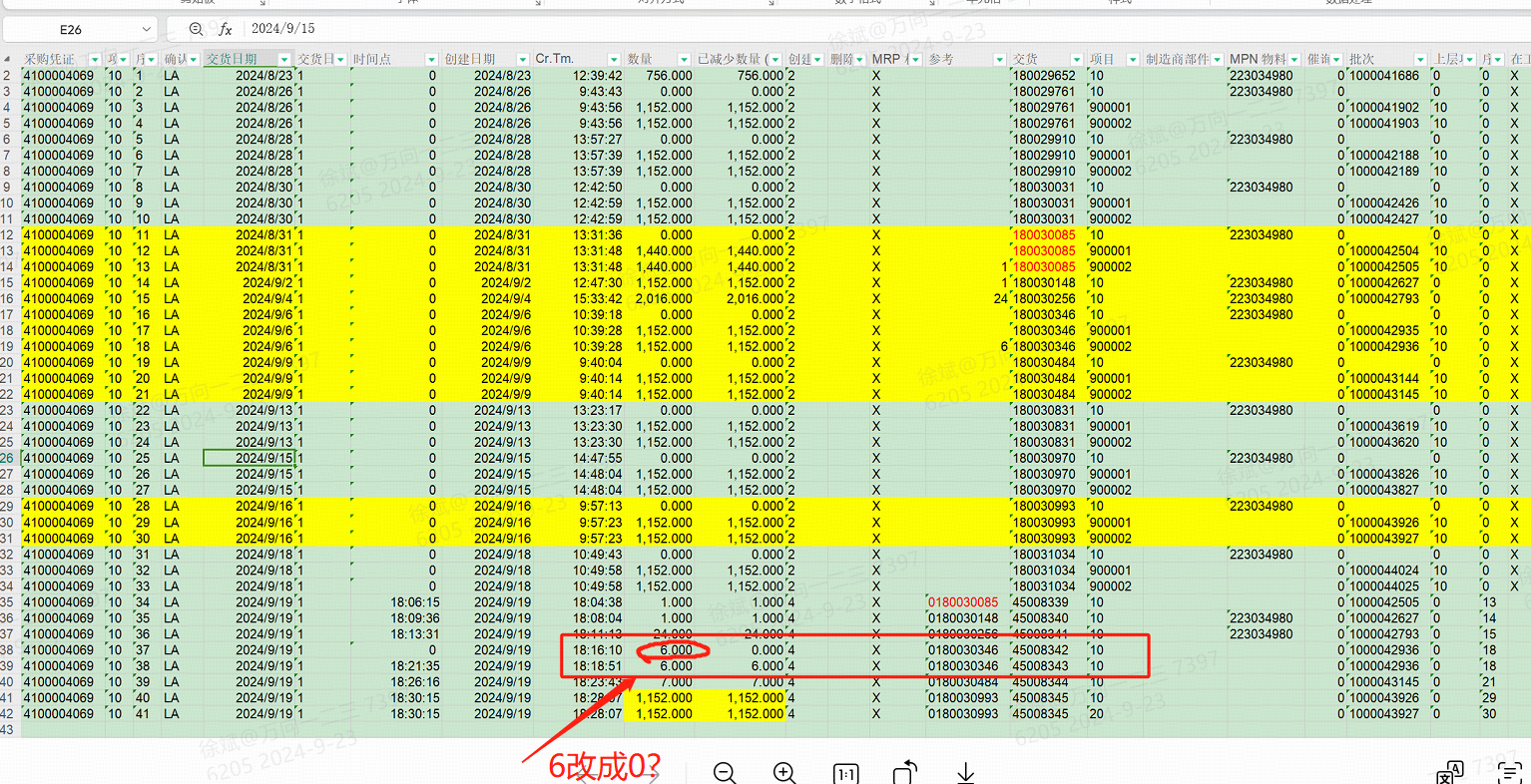The width and height of the screenshot is (1531, 784).
Task: Click Cr.Tm. cell 14:47:55
Action: [x=580, y=459]
